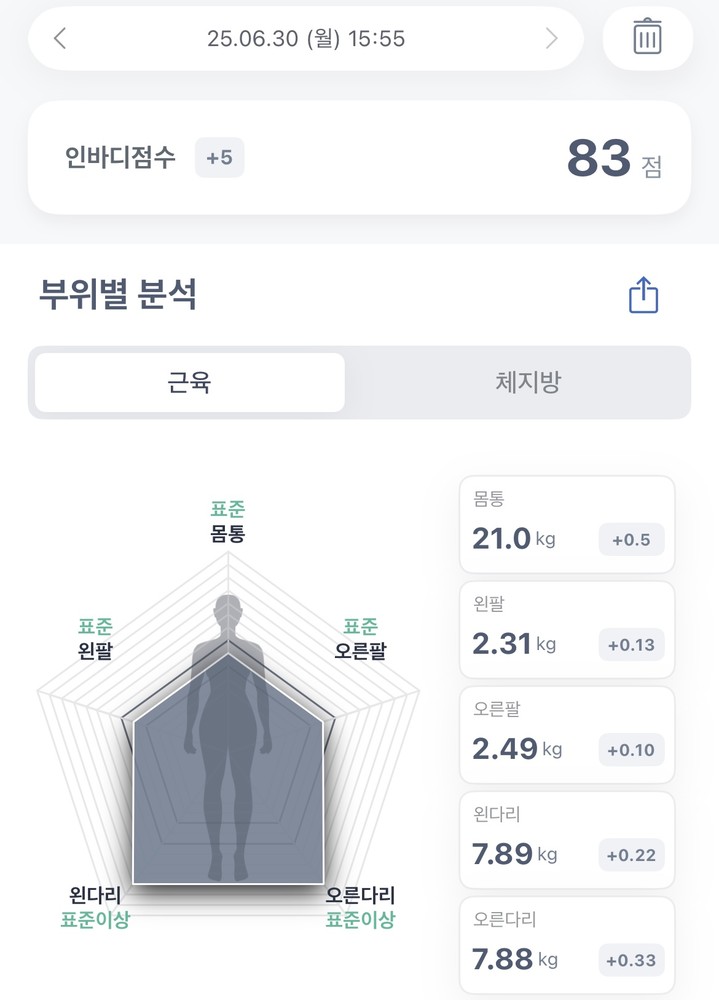Viewport: 719px width, 1000px height.
Task: Switch to the 체지방 tab
Action: (527, 382)
